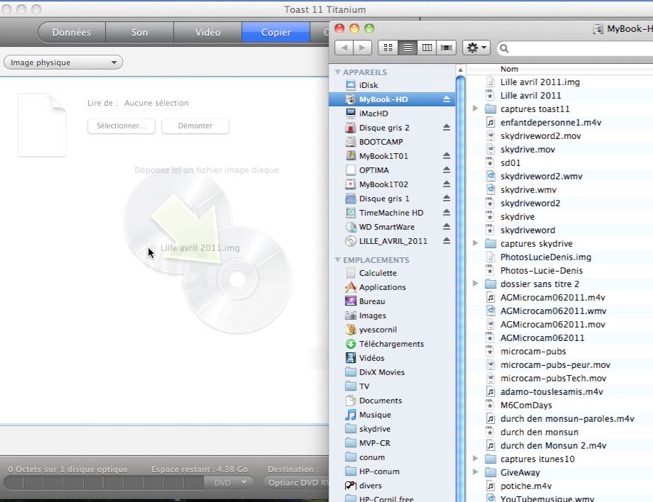Expand dossier sans titre 2
The width and height of the screenshot is (653, 502).
[x=475, y=284]
